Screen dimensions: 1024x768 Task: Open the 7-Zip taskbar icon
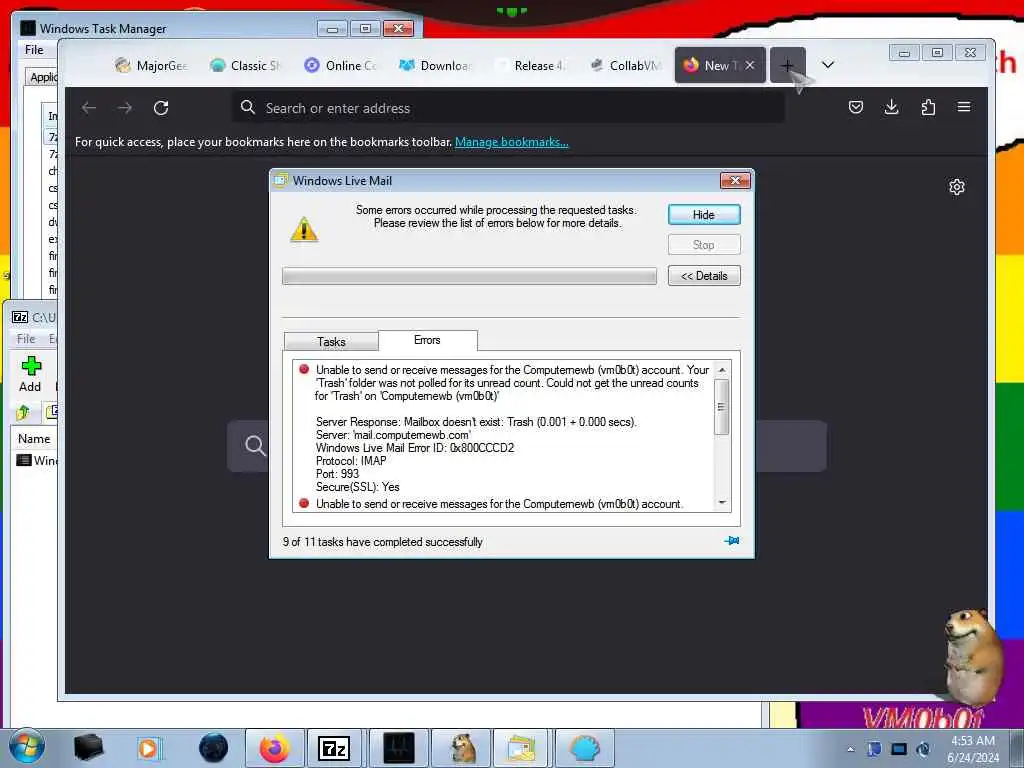(334, 748)
